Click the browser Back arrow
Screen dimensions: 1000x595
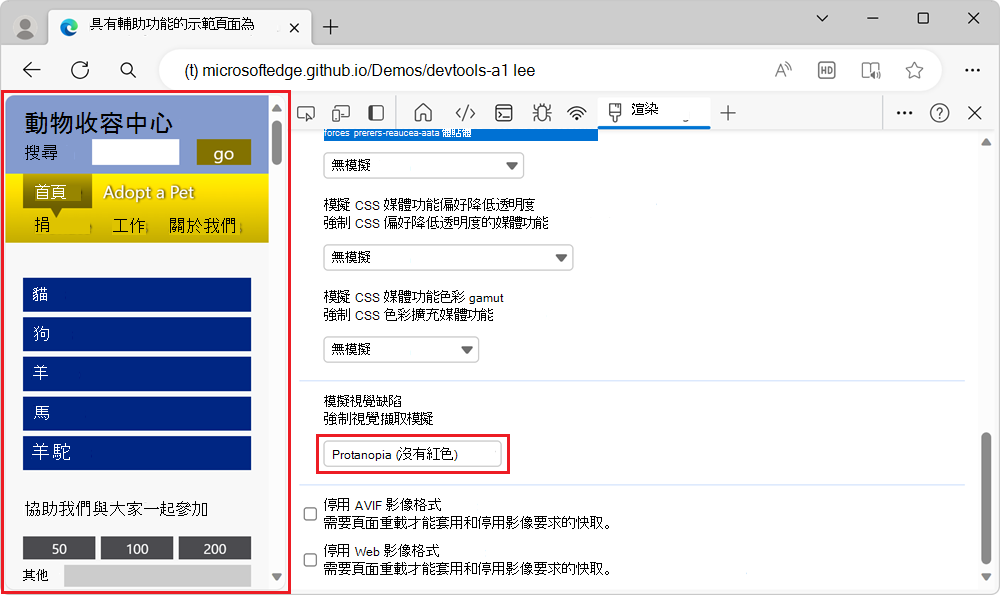coord(31,70)
